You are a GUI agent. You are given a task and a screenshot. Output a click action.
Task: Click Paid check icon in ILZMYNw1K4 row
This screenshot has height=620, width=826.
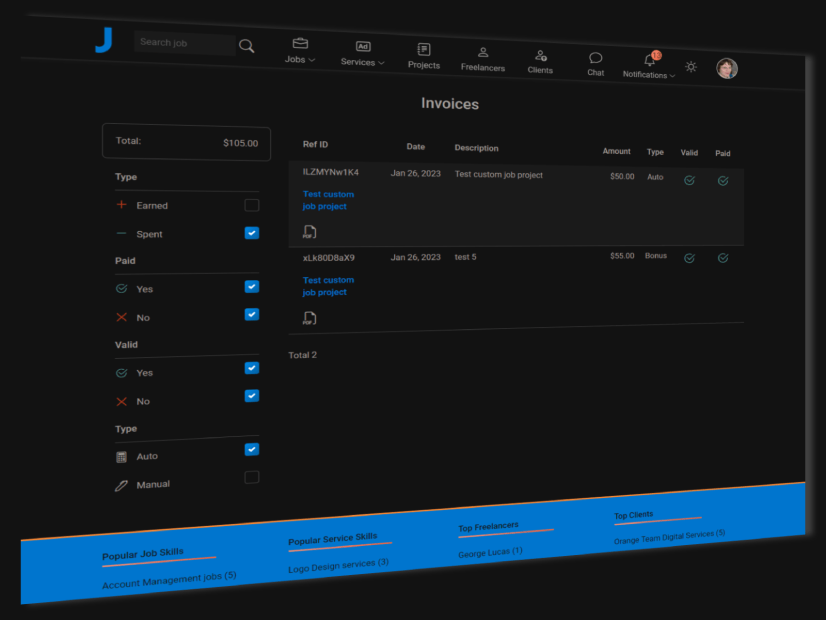click(x=723, y=181)
